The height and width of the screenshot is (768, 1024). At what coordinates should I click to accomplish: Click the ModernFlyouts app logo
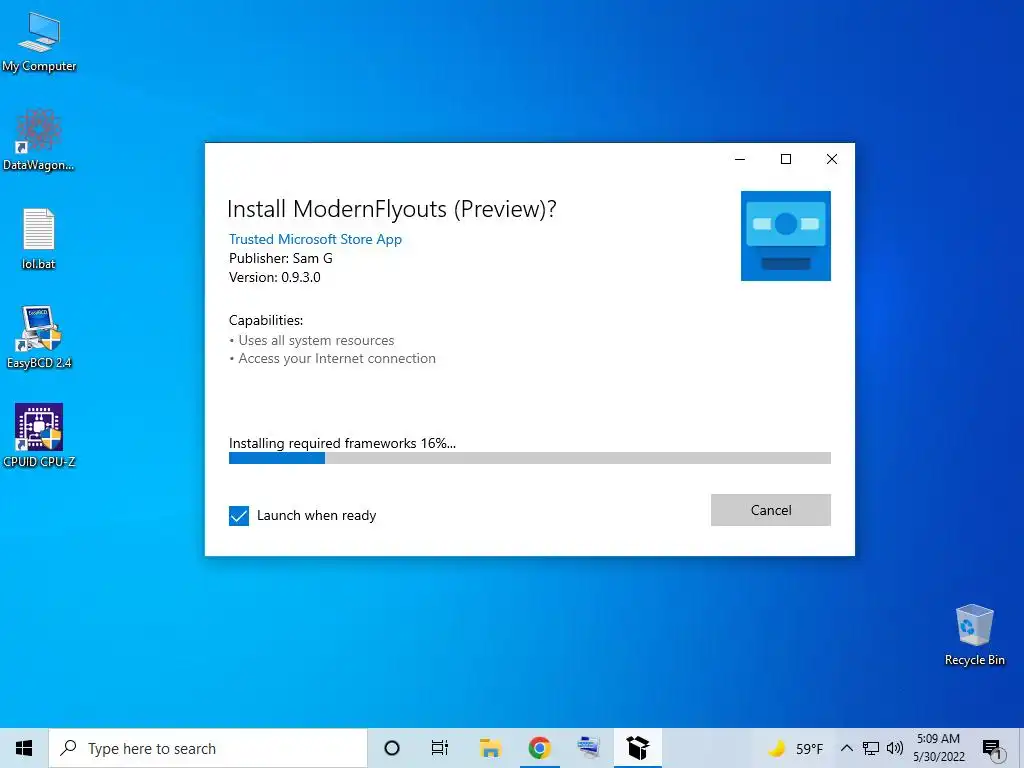786,236
